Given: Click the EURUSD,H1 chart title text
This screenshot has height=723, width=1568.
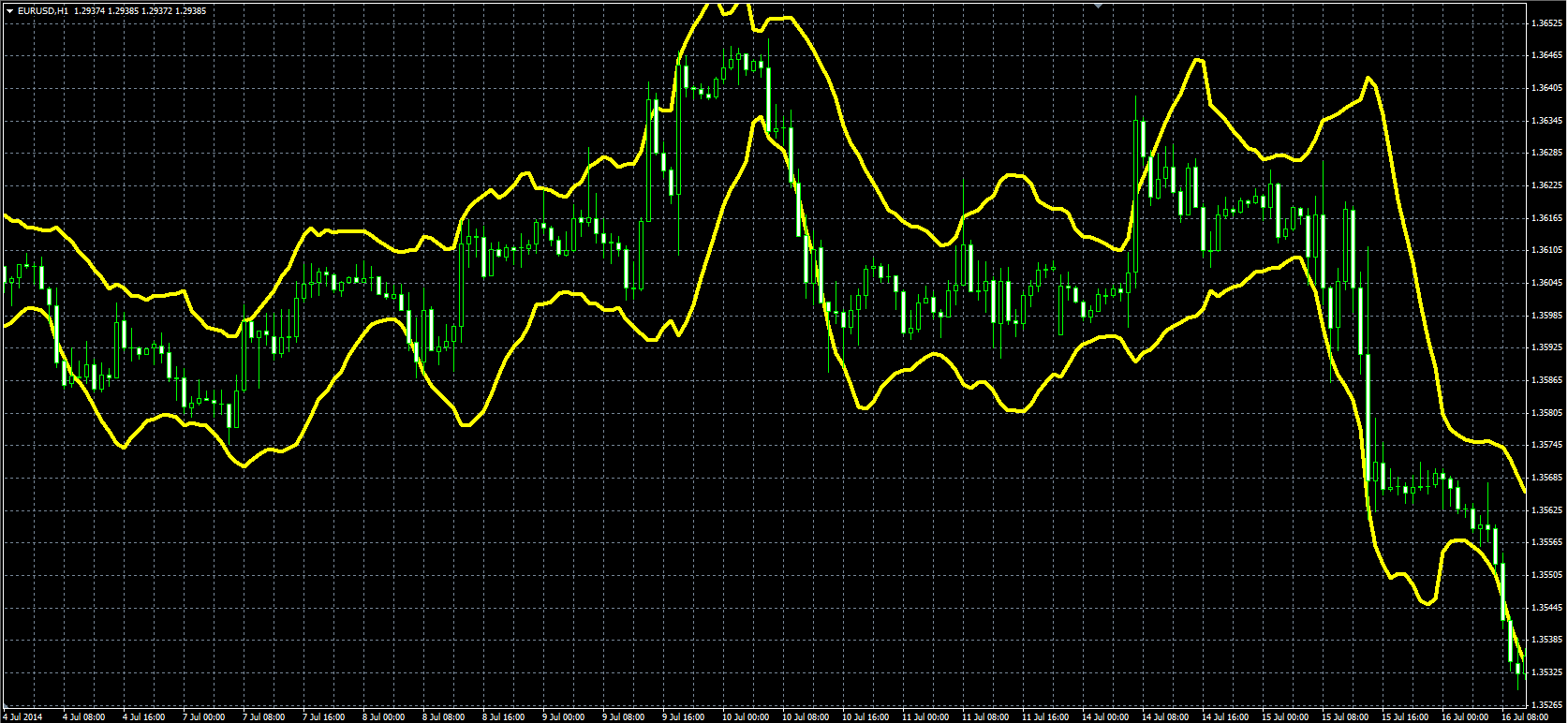Looking at the screenshot, I should [42, 10].
